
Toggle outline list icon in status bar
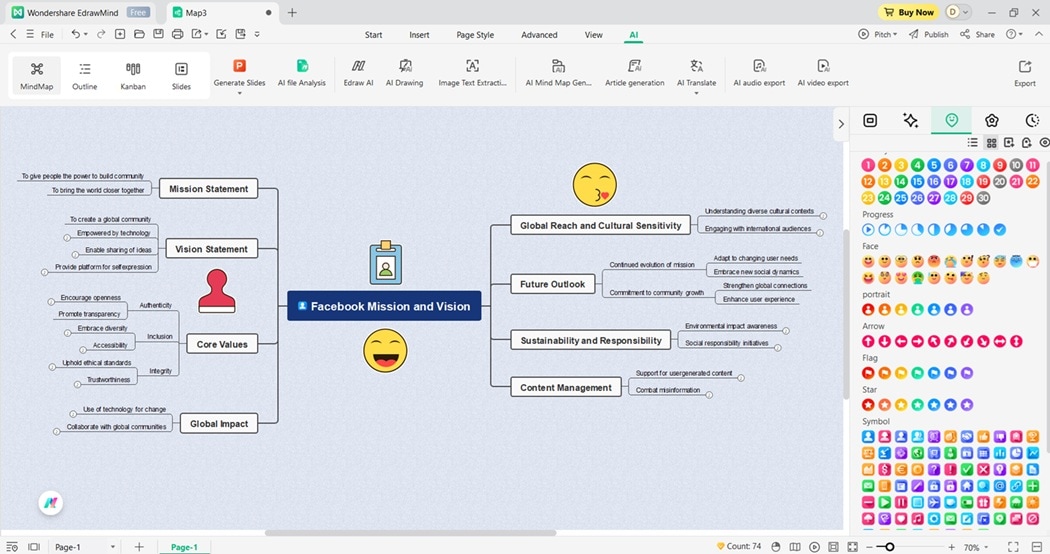click(x=12, y=547)
